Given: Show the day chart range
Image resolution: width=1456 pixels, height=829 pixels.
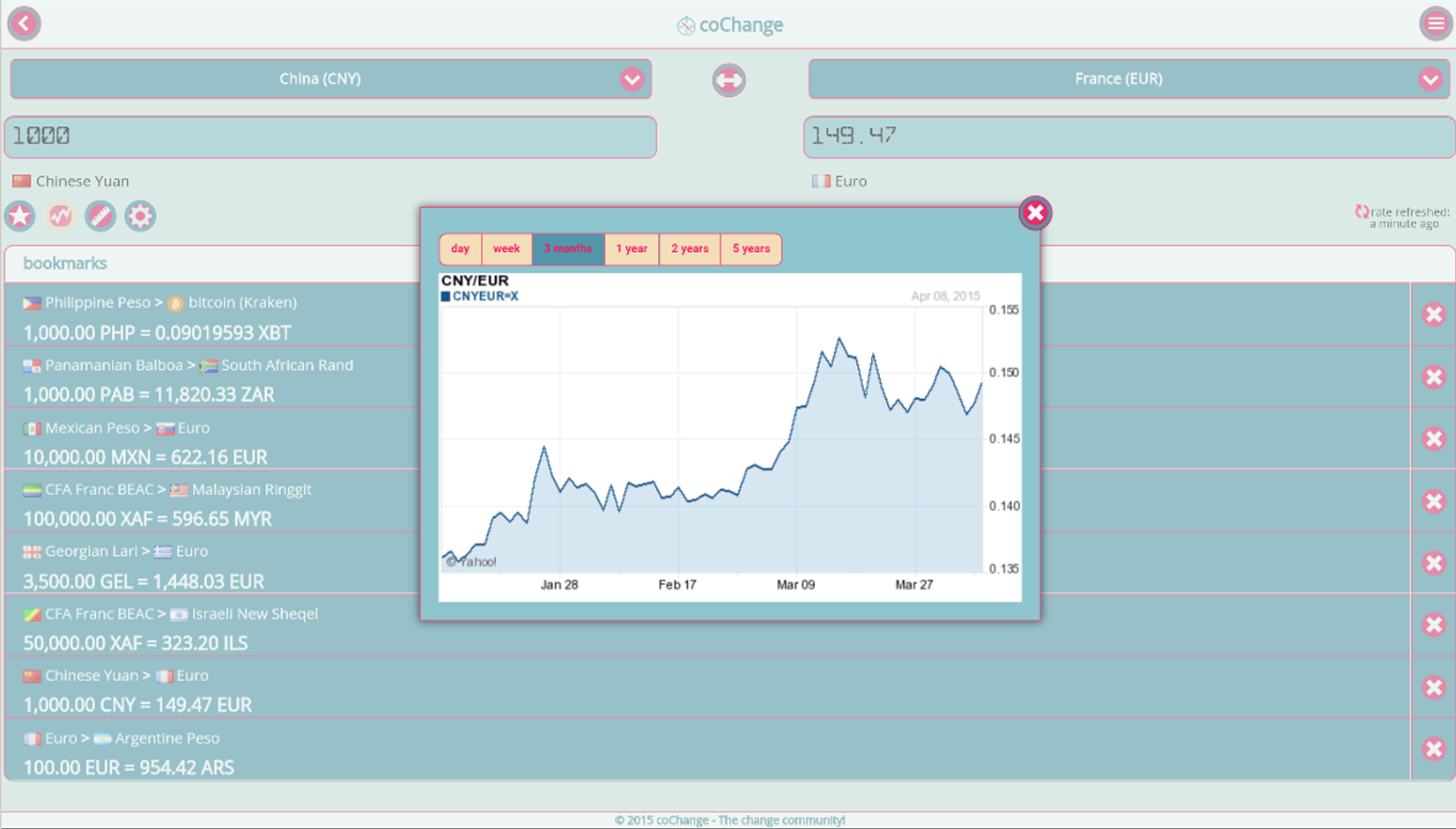Looking at the screenshot, I should pos(461,249).
